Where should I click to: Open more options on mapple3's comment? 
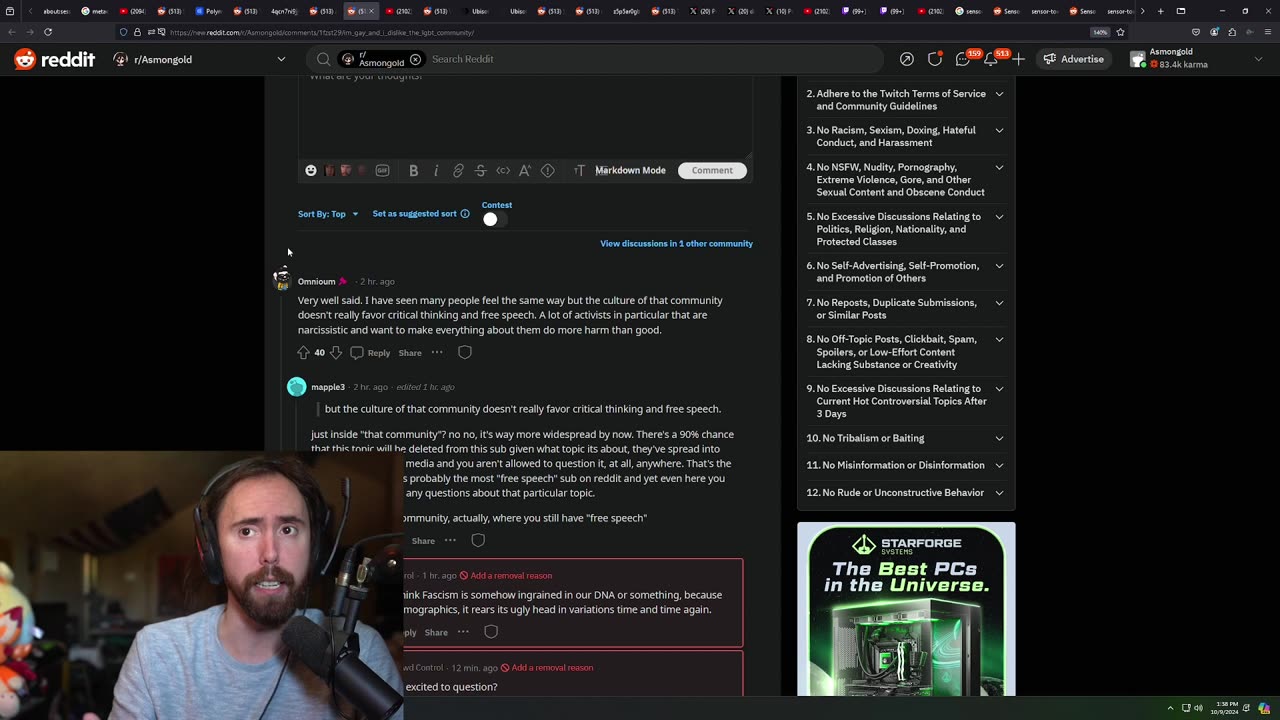(450, 540)
